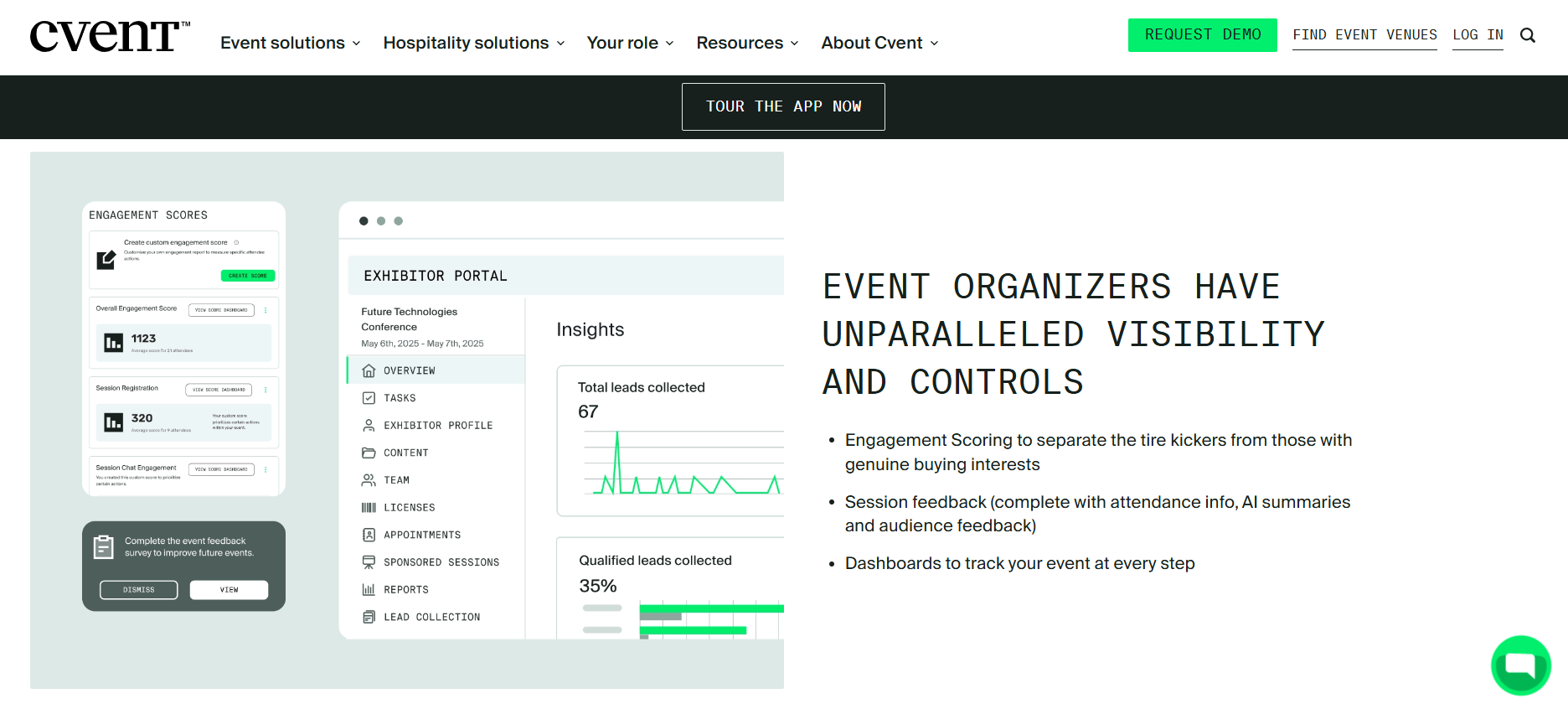Click the Overview home icon in Exhibitor Portal

coord(369,370)
